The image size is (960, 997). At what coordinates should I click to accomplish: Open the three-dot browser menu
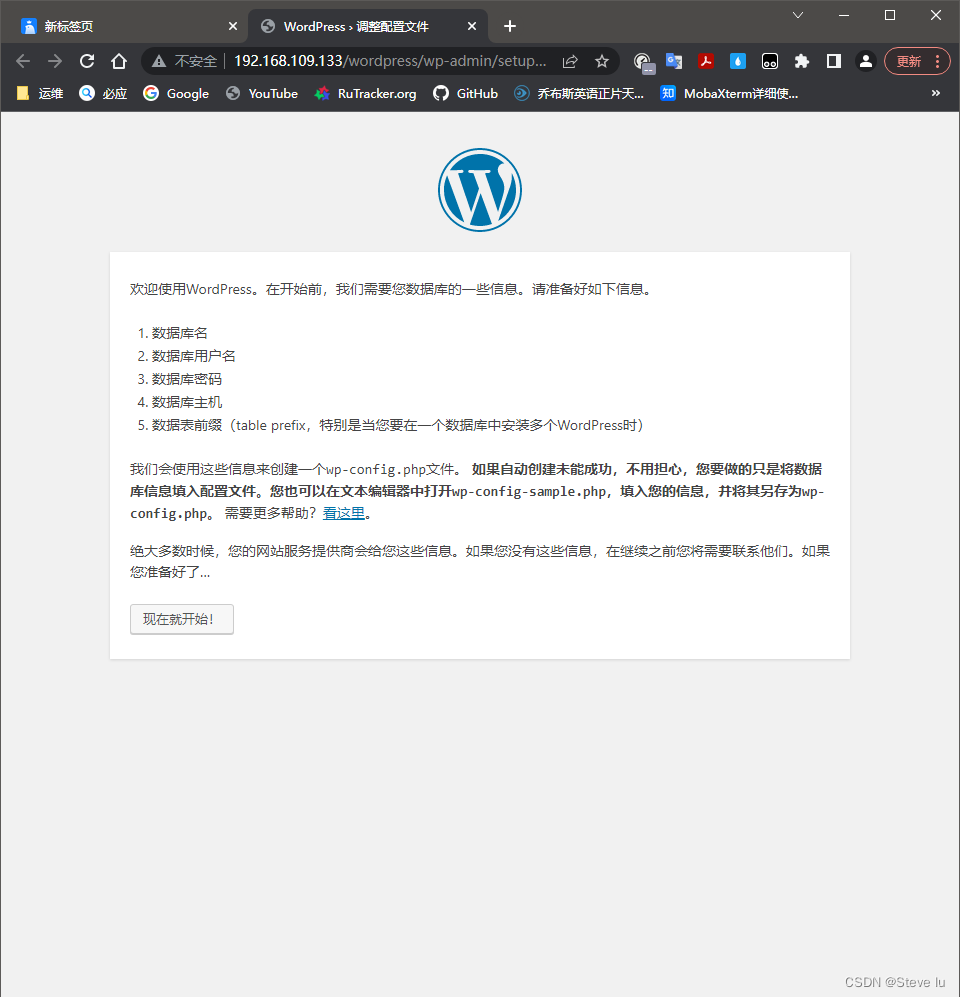pos(938,61)
